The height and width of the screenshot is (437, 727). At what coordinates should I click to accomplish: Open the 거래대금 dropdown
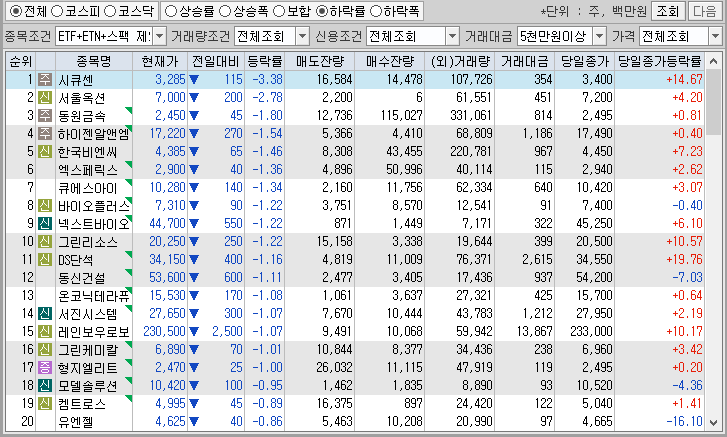point(599,36)
